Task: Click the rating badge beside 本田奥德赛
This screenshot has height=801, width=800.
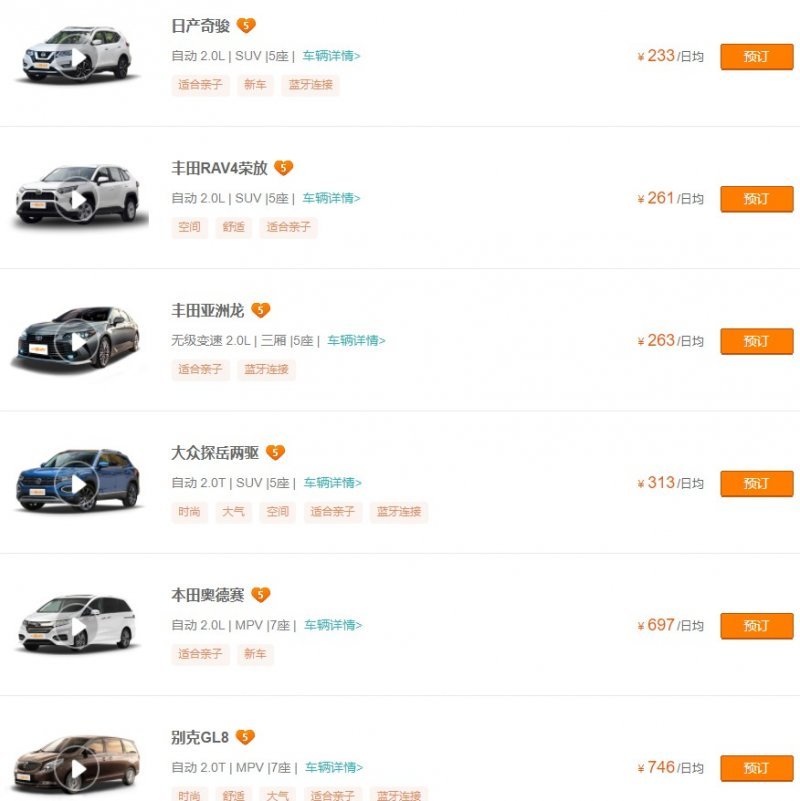Action: pyautogui.click(x=260, y=595)
